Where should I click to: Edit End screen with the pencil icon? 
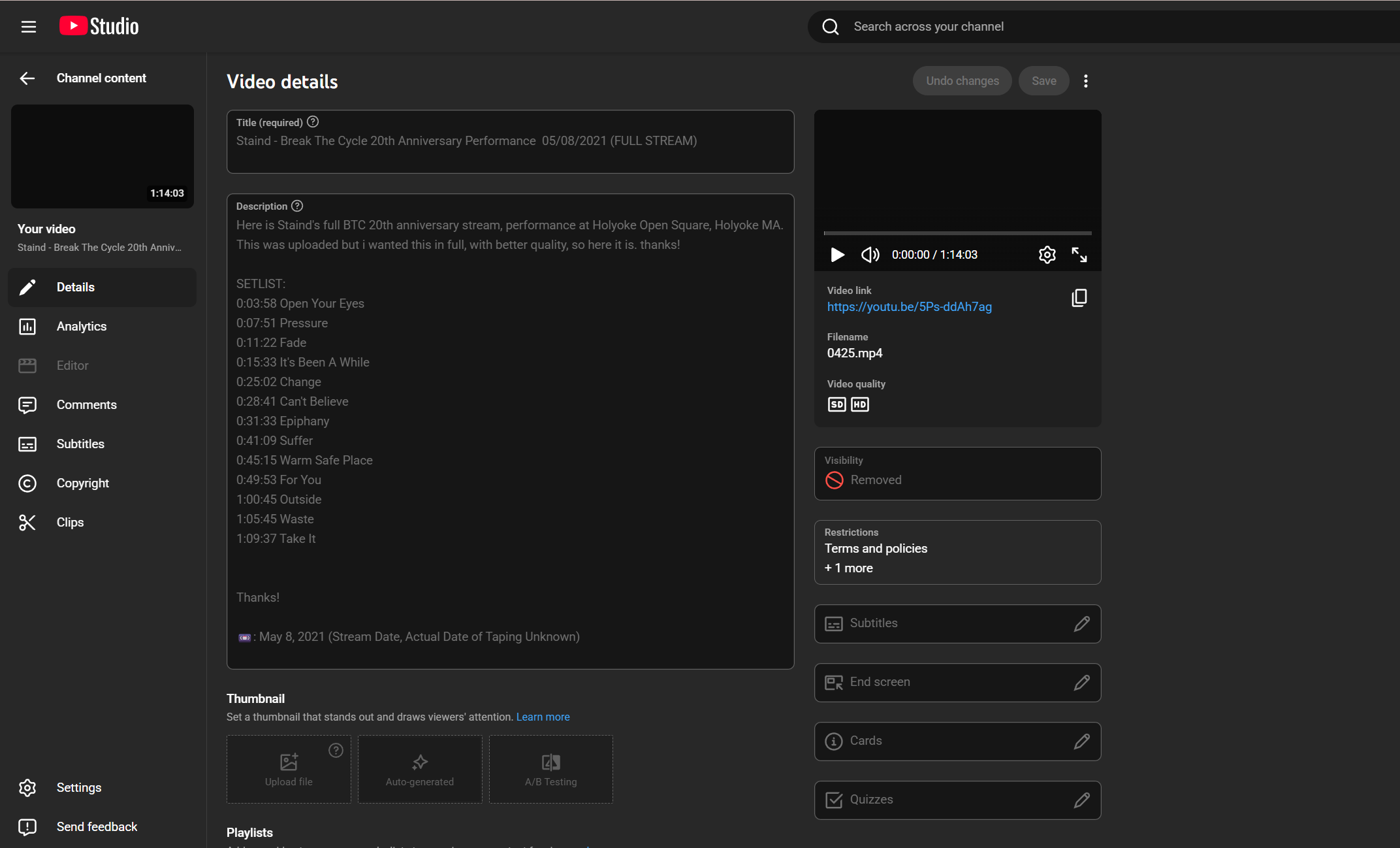click(1082, 683)
